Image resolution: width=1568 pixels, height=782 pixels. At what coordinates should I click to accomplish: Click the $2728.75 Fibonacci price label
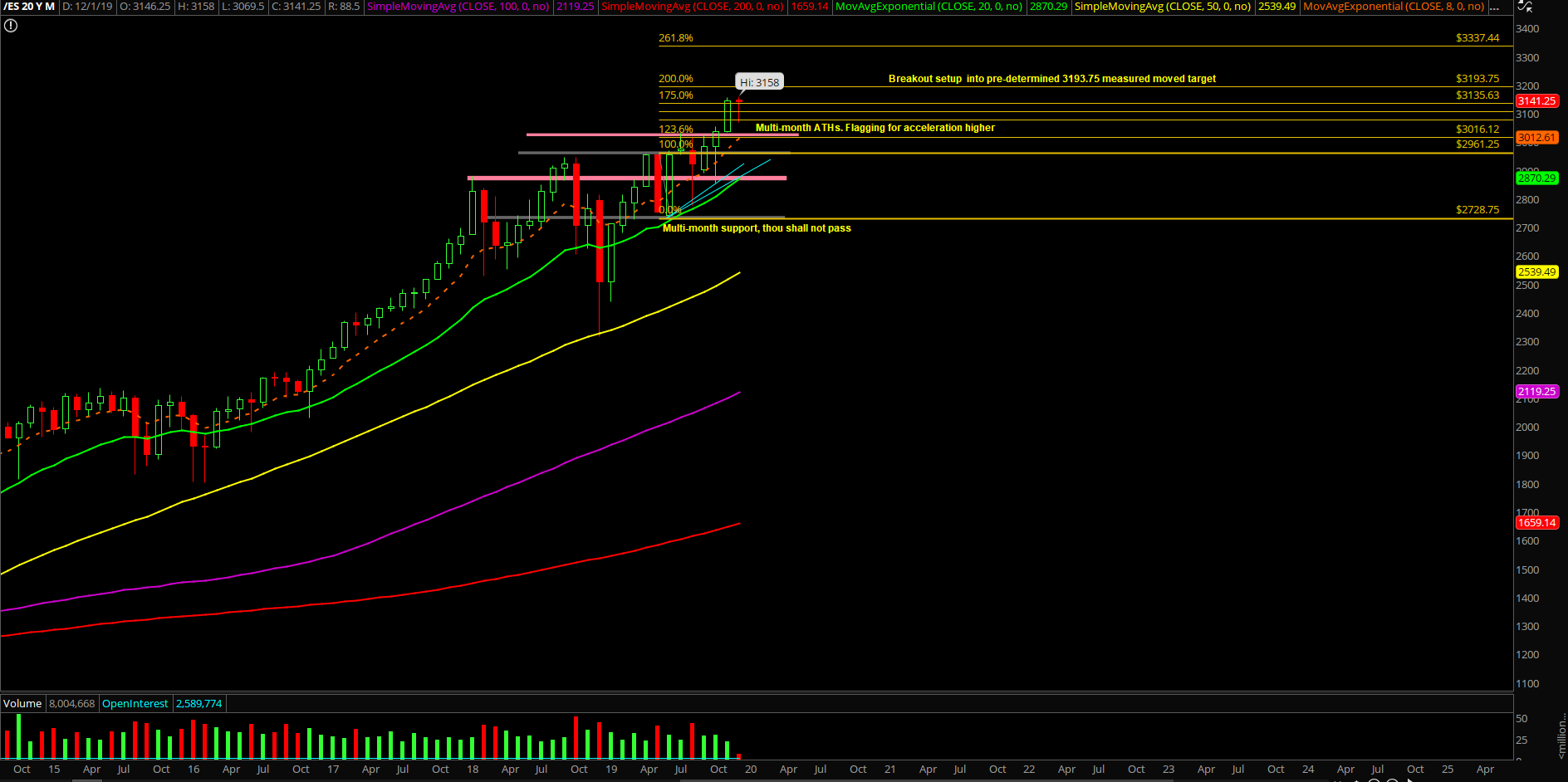click(1477, 210)
